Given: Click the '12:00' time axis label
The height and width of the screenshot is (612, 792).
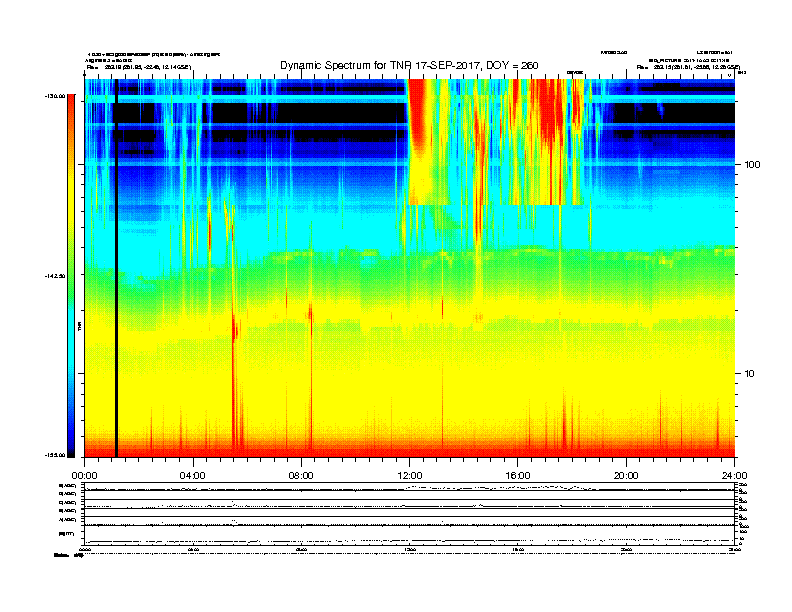Looking at the screenshot, I should [x=410, y=476].
